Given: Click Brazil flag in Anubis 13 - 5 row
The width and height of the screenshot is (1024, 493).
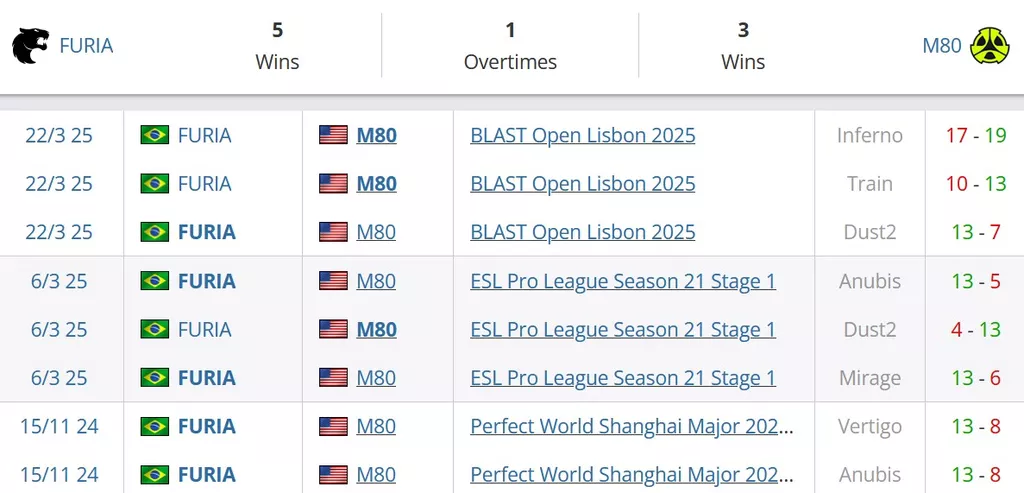Looking at the screenshot, I should (x=155, y=281).
